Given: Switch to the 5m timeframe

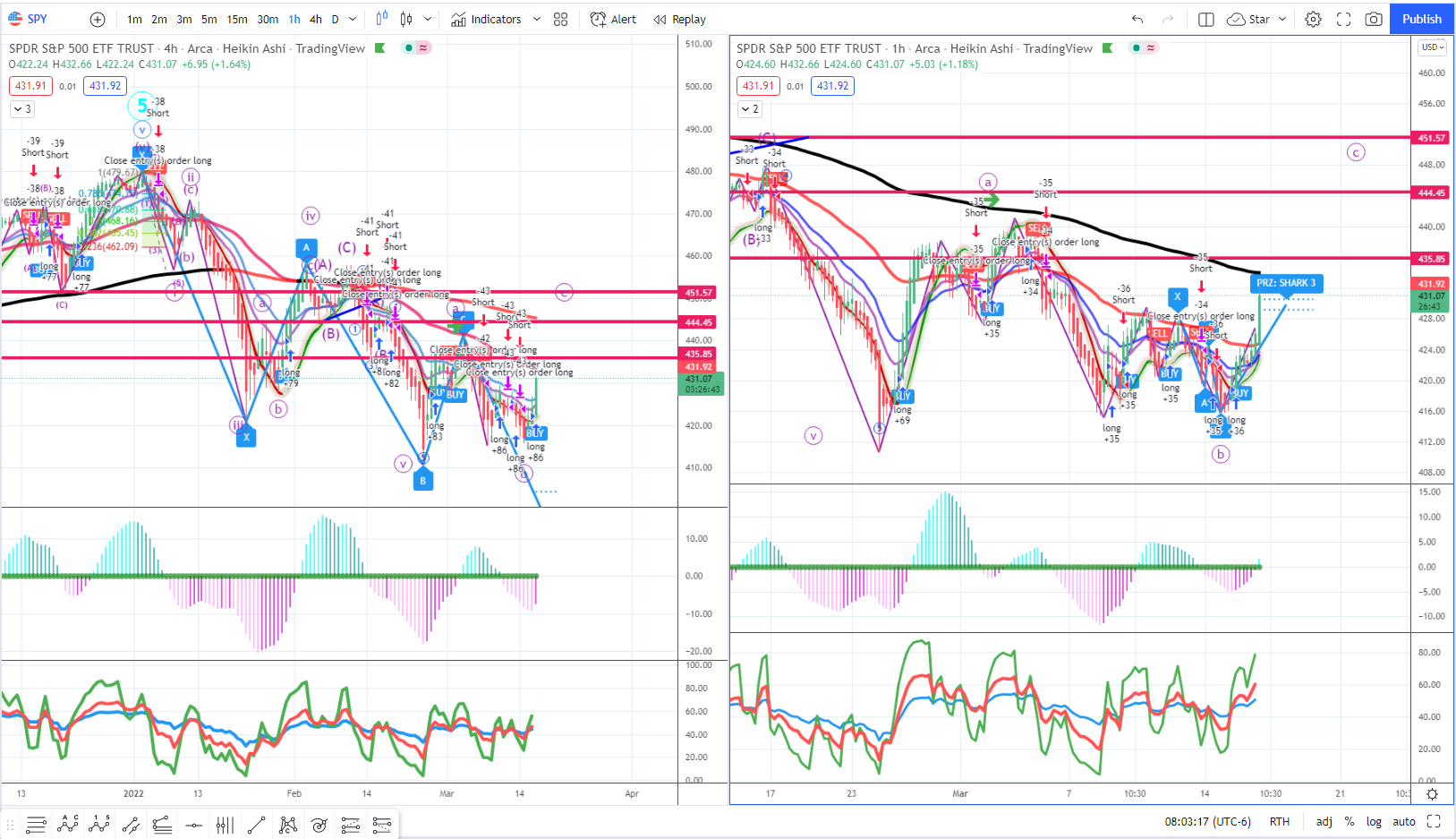Looking at the screenshot, I should coord(209,19).
